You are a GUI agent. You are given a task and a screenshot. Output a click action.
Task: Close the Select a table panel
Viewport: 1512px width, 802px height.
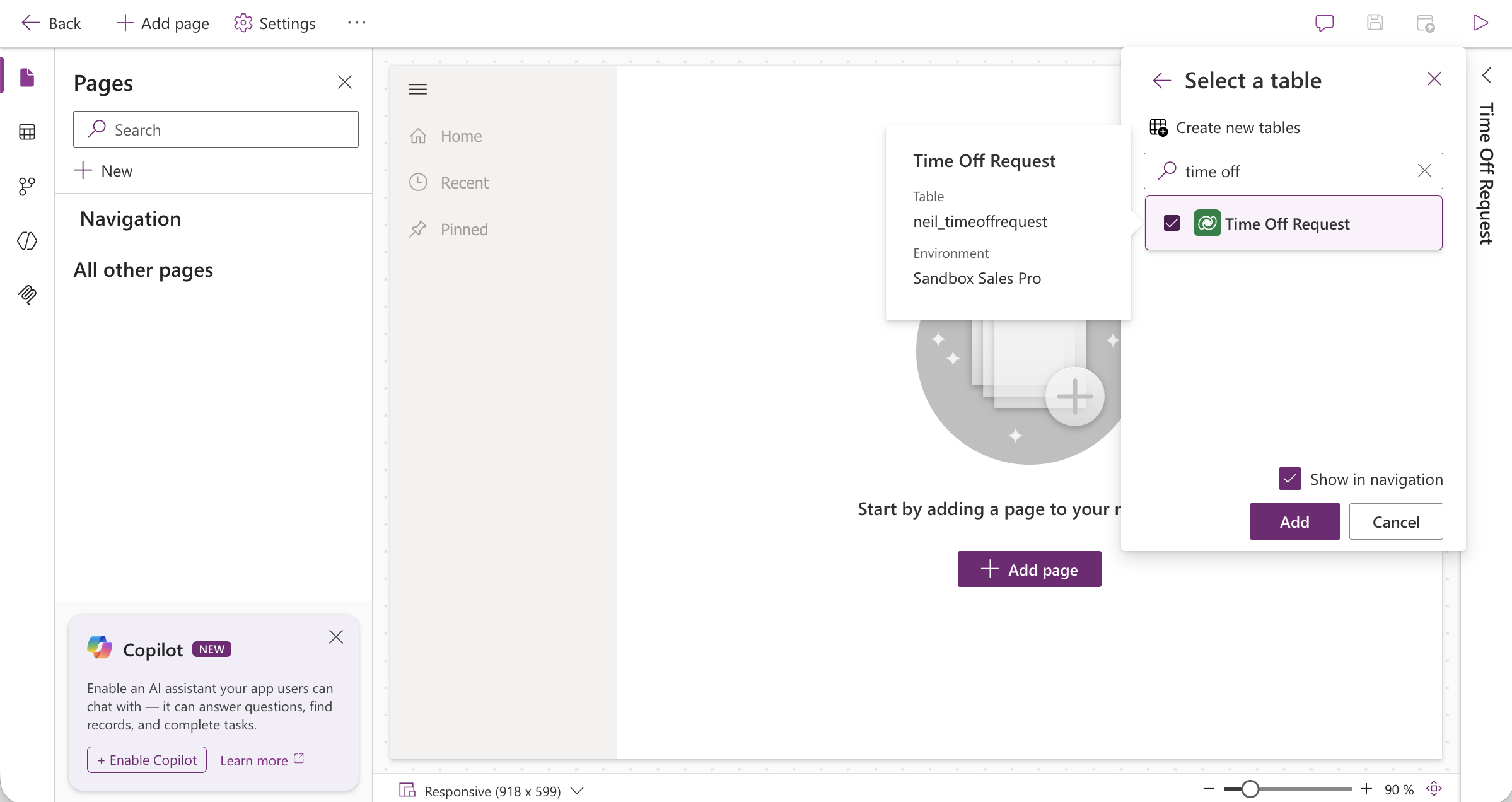coord(1434,79)
